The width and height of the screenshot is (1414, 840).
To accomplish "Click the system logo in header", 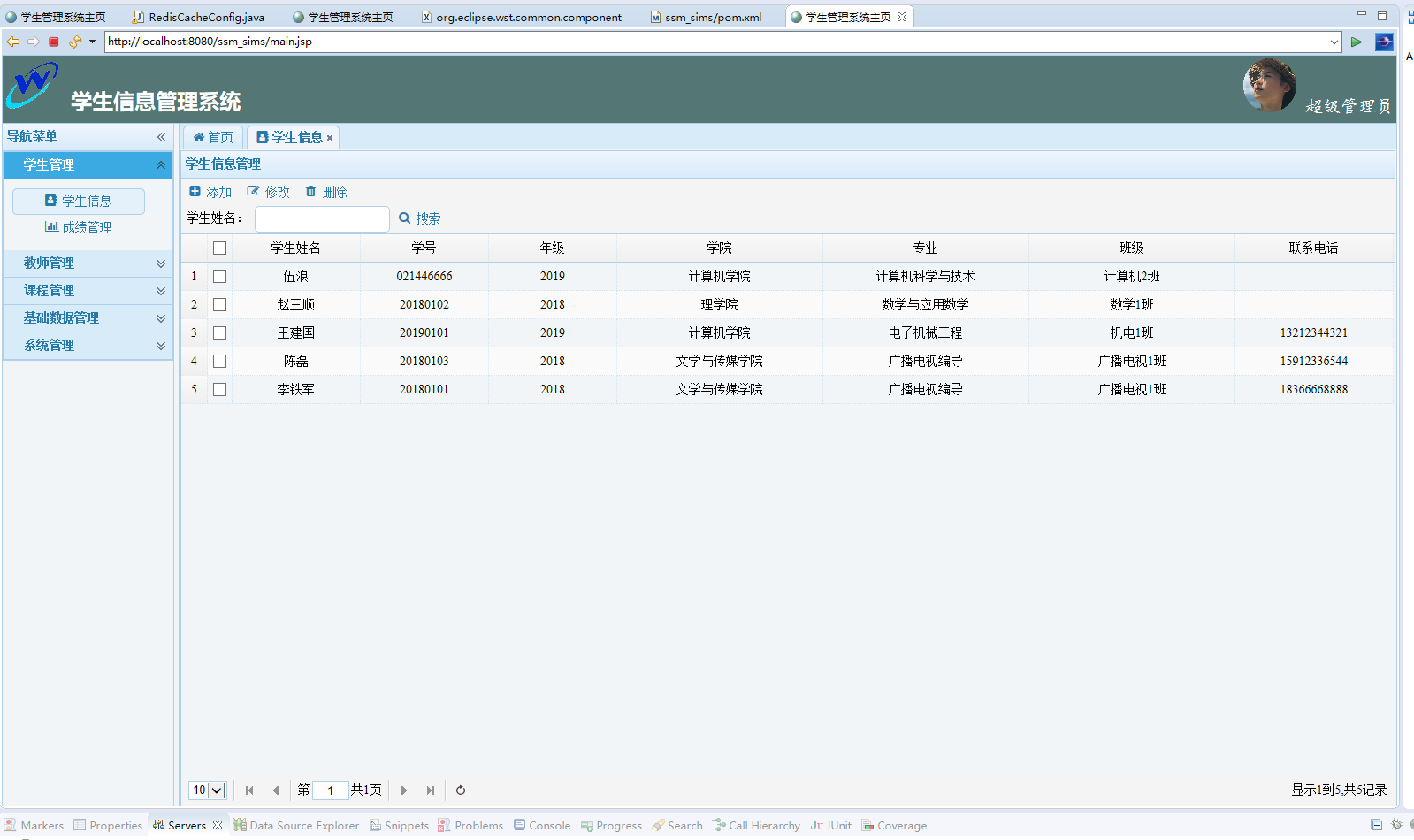I will pyautogui.click(x=33, y=86).
